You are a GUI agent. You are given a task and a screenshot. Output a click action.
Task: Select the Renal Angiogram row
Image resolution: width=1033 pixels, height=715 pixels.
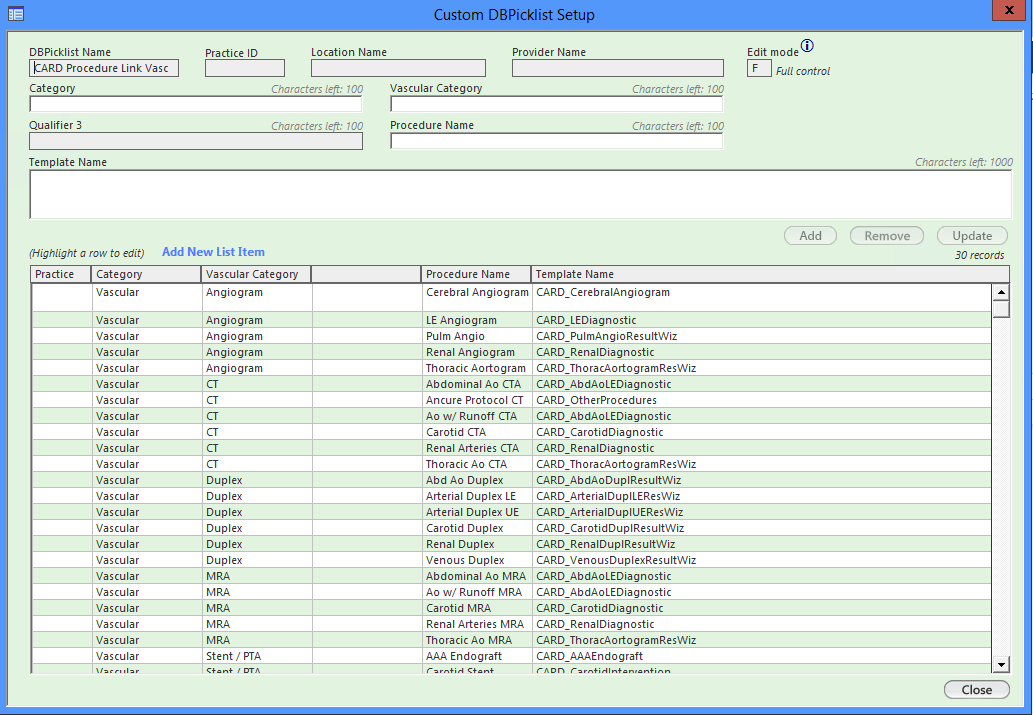tap(511, 352)
